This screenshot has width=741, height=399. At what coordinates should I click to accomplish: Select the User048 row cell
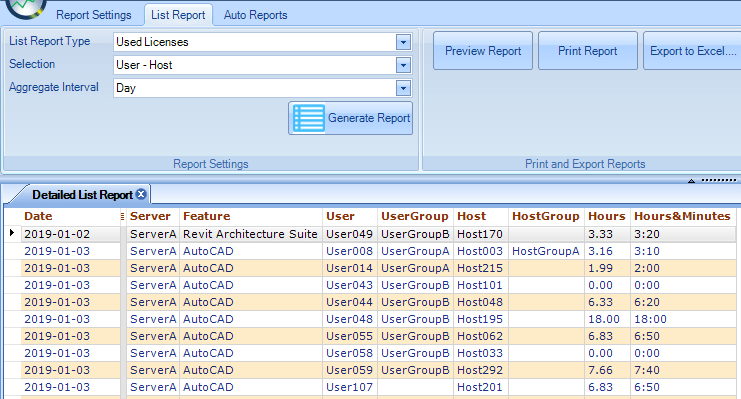pyautogui.click(x=349, y=319)
